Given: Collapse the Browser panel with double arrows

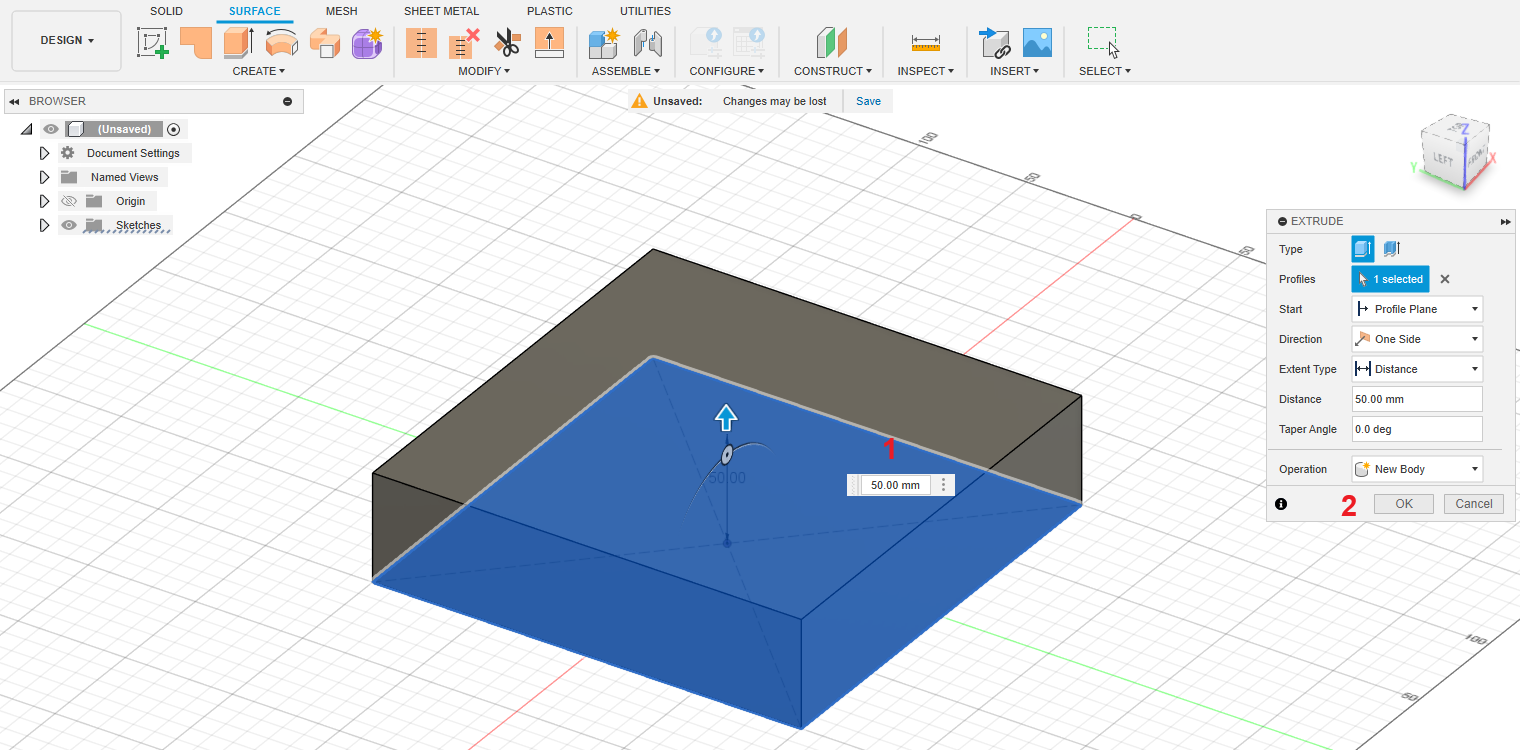Looking at the screenshot, I should (15, 101).
